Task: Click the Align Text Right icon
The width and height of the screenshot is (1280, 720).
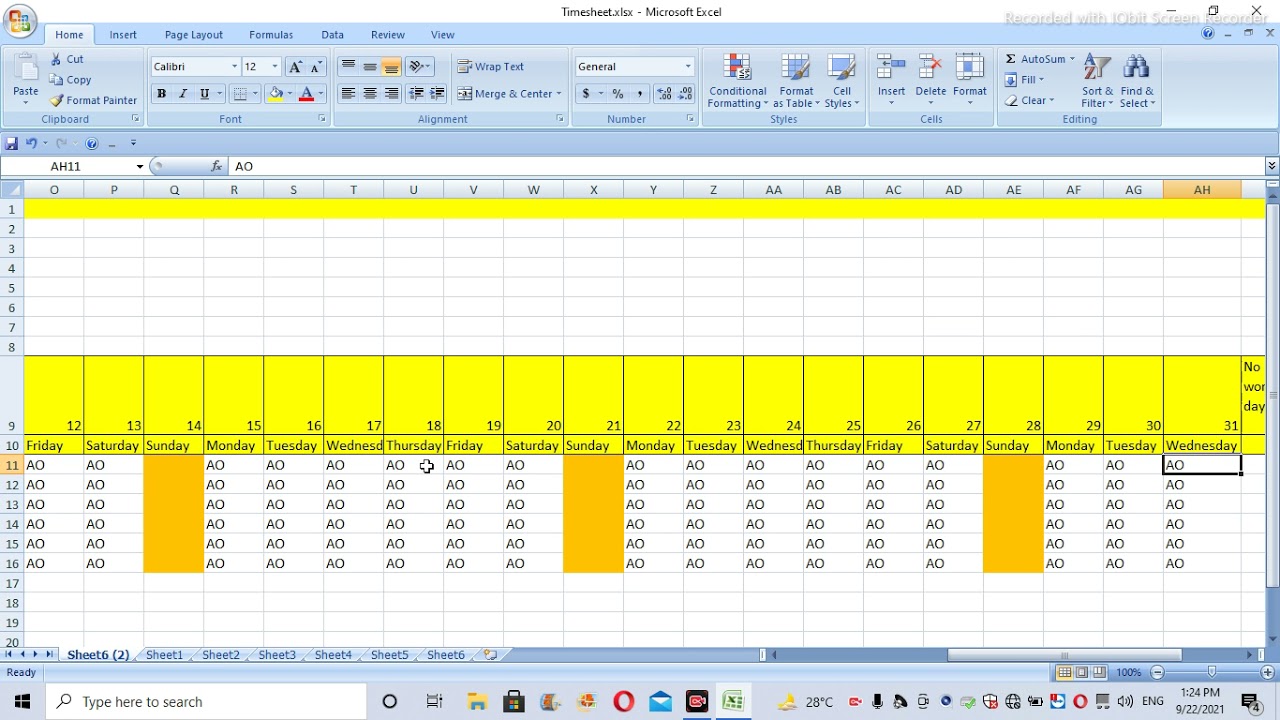Action: (392, 93)
